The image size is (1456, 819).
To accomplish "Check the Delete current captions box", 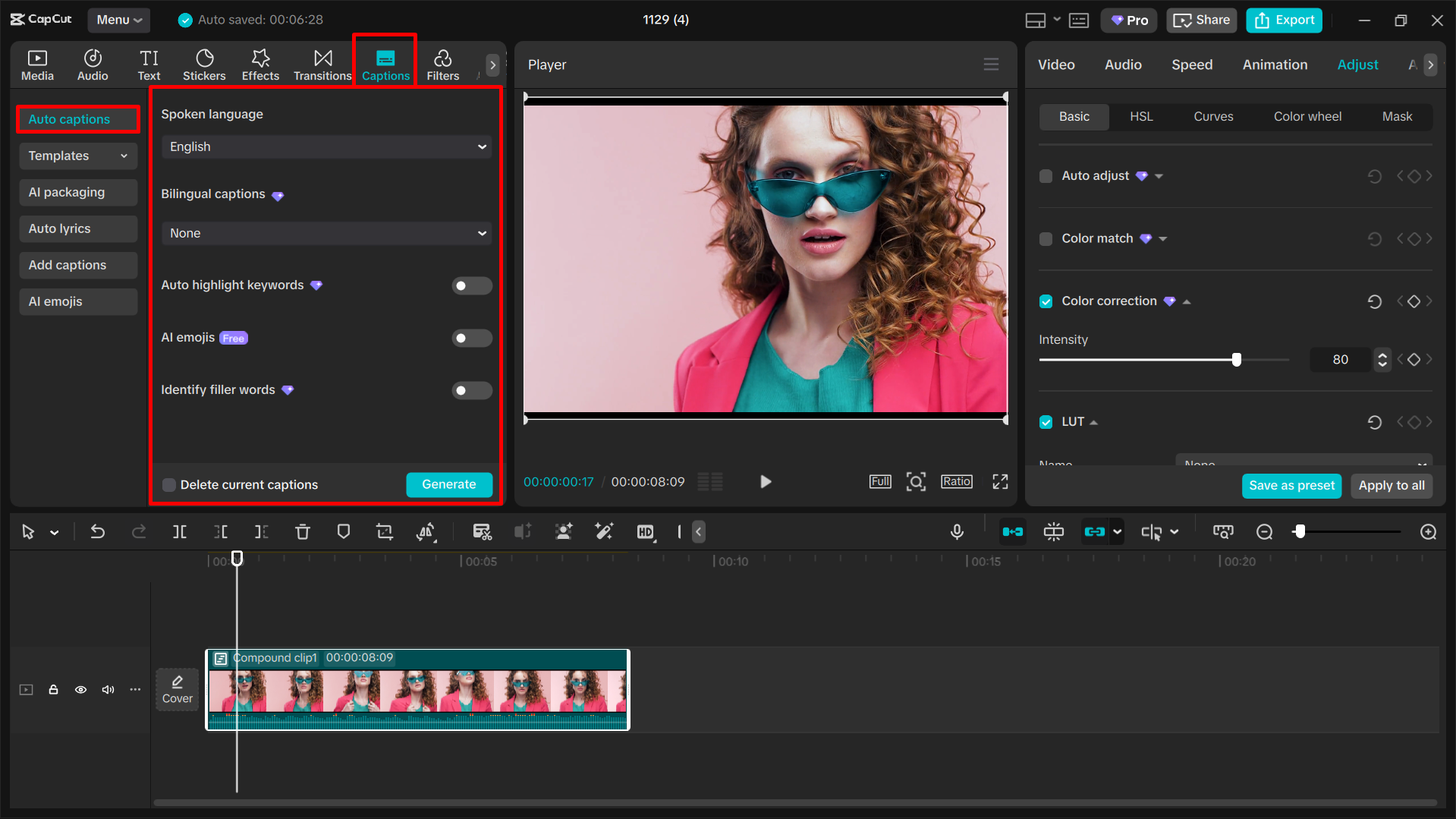I will [168, 484].
